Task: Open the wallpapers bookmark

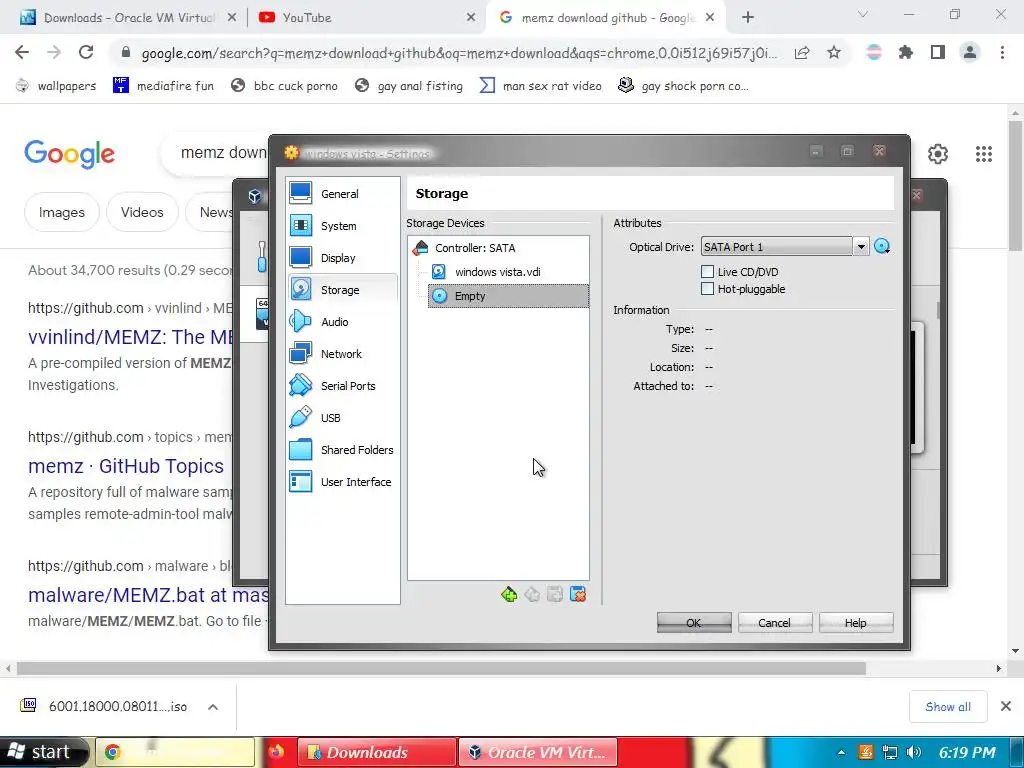Action: [56, 86]
